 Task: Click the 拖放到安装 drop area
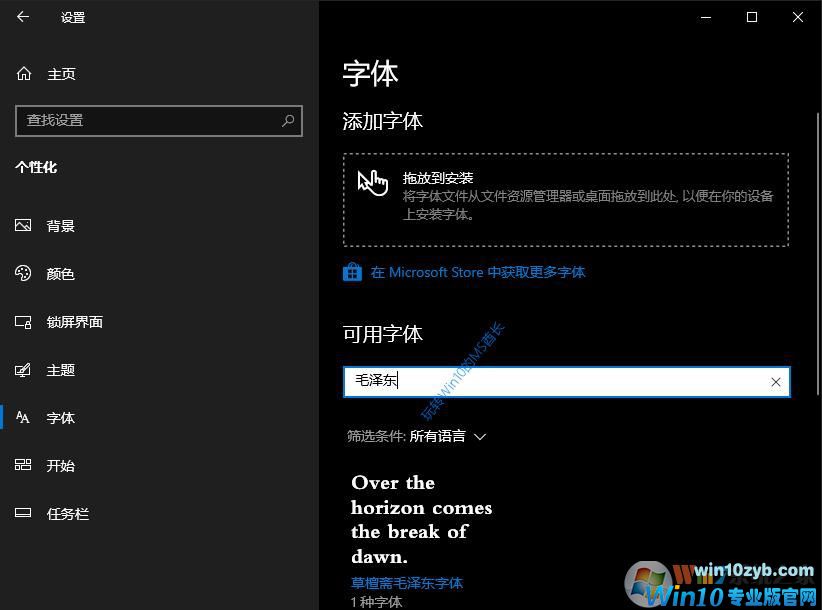click(x=566, y=200)
